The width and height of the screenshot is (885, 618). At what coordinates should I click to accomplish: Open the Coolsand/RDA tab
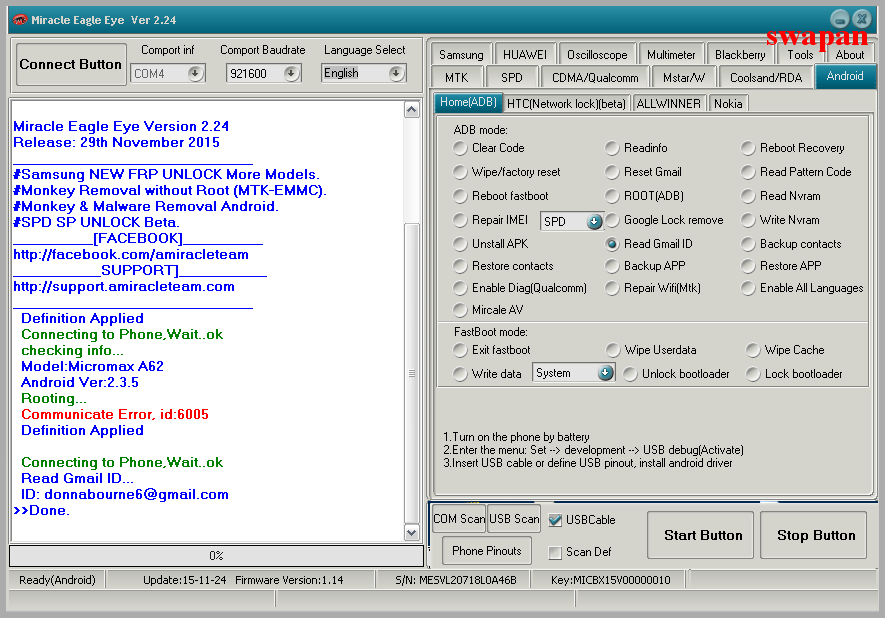(x=766, y=77)
